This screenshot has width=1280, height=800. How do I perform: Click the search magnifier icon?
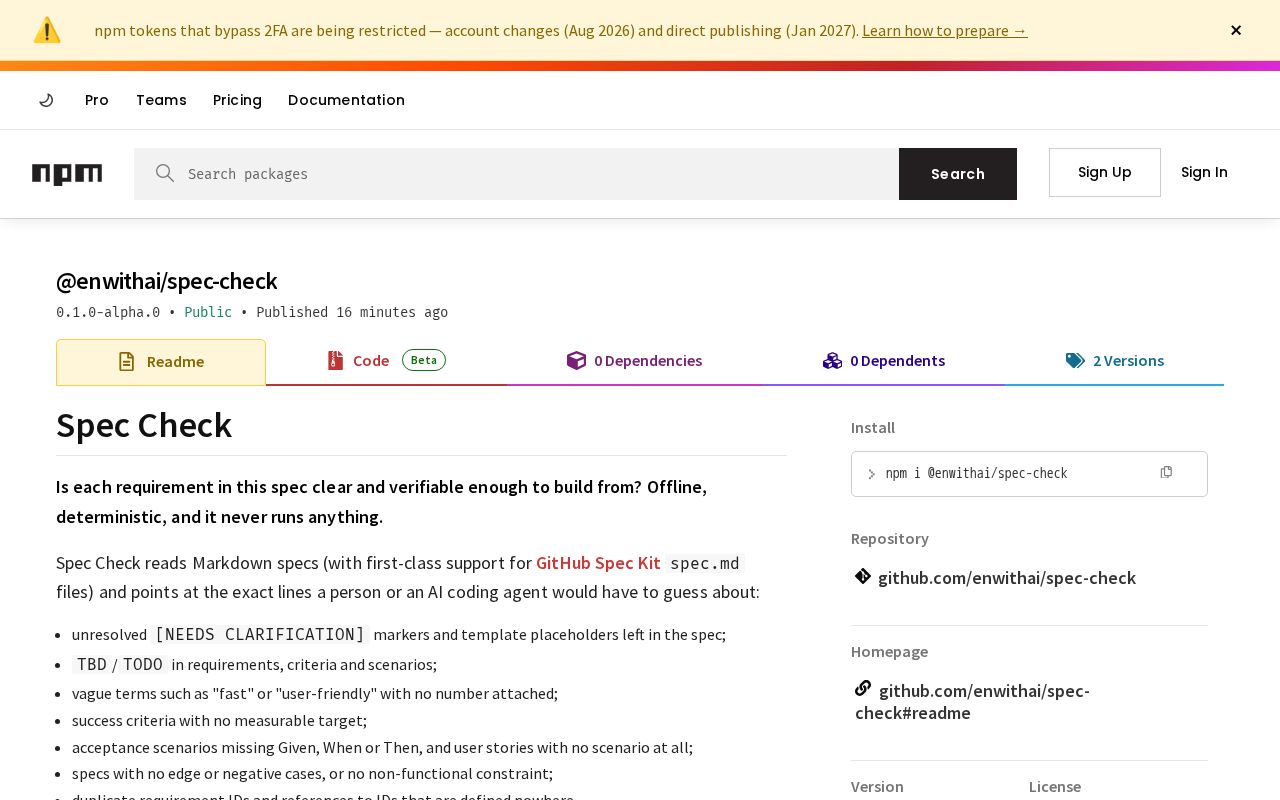pos(165,173)
